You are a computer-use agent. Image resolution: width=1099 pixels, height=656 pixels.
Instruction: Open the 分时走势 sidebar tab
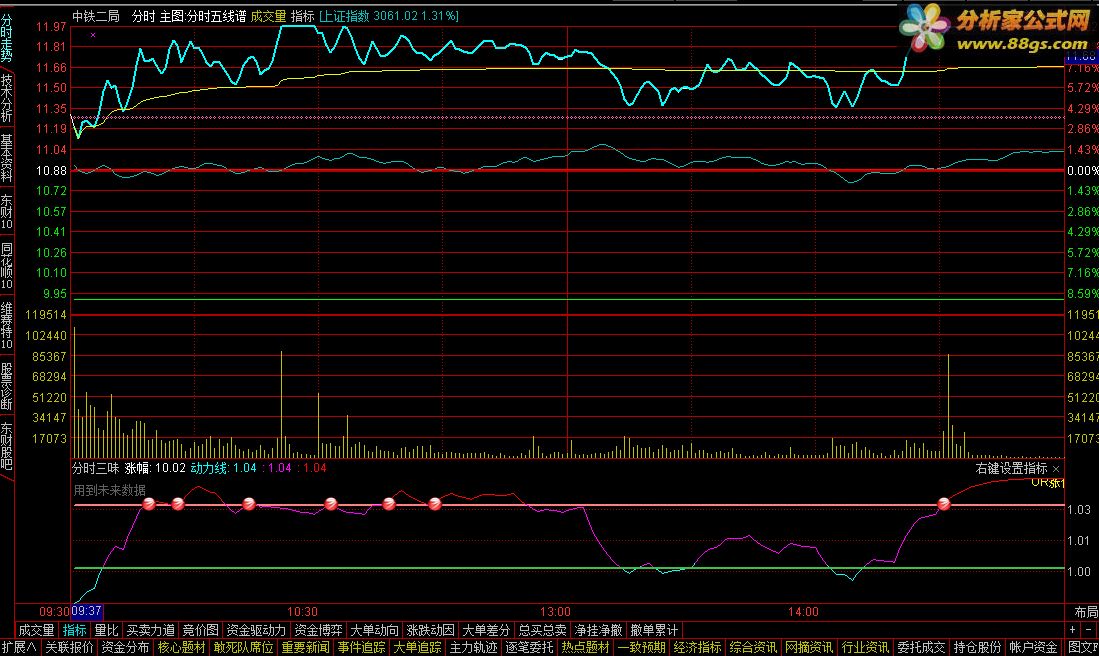[x=6, y=39]
